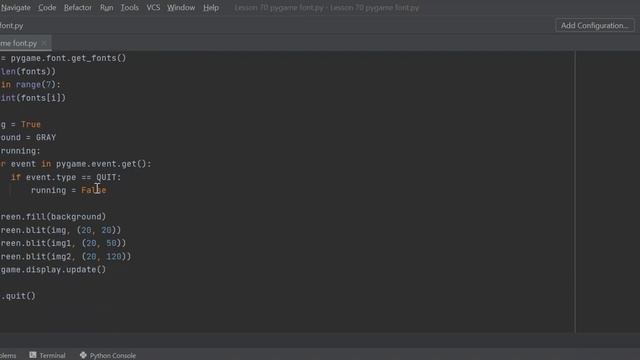Click the Terminal icon in the bottom bar

pyautogui.click(x=33, y=355)
